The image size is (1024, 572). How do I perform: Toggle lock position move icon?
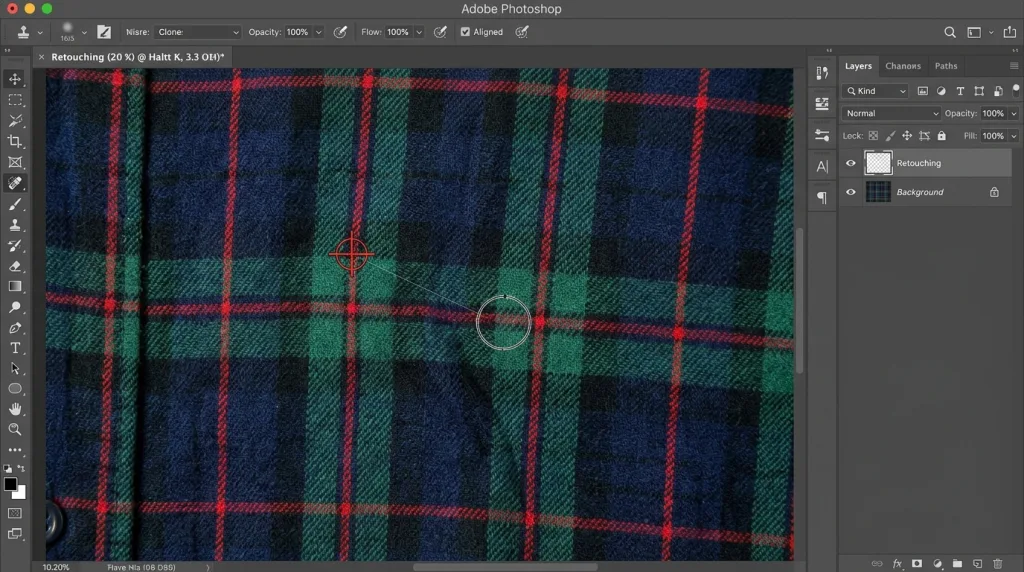(x=907, y=136)
